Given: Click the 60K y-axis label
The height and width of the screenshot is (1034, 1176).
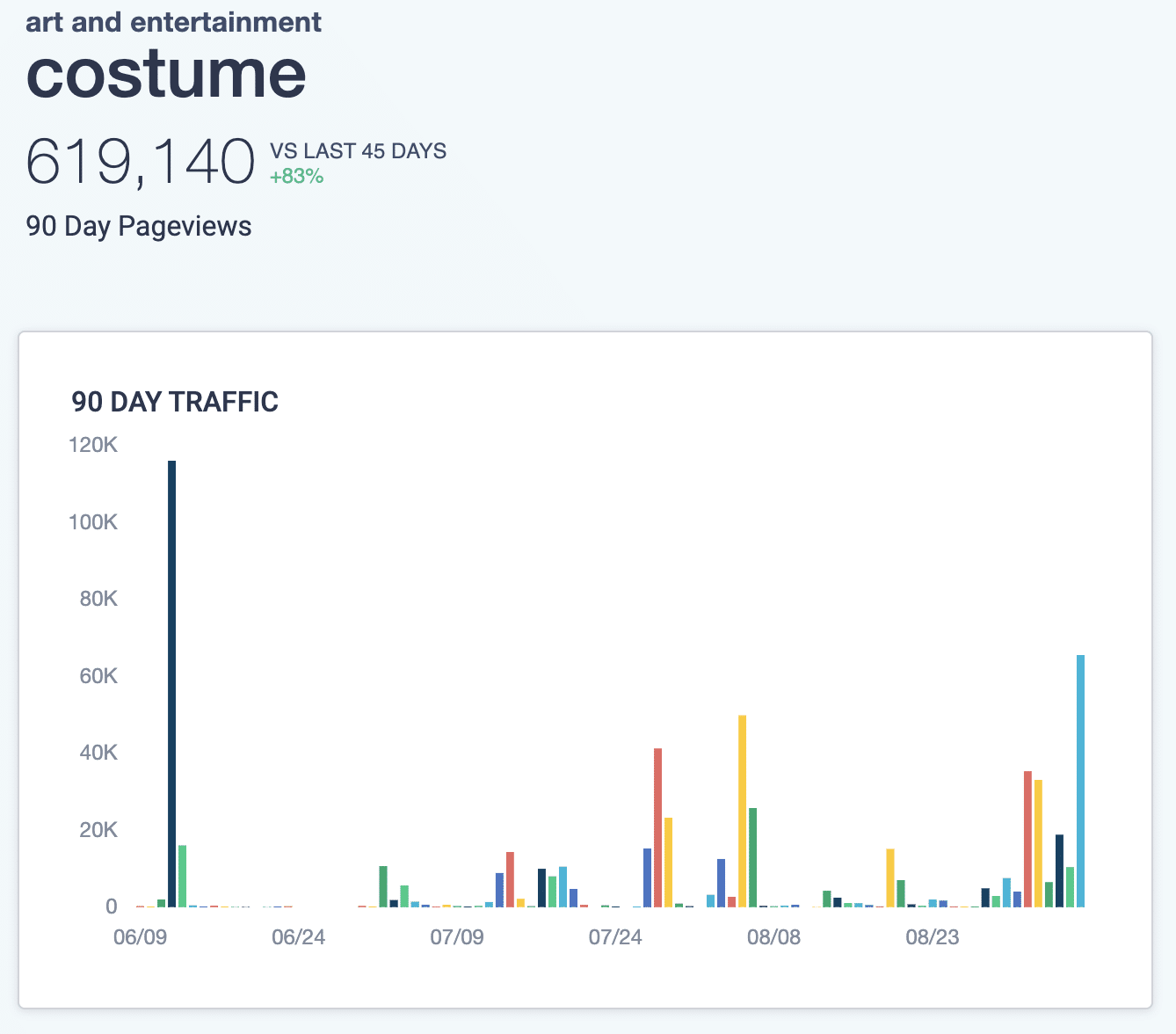Looking at the screenshot, I should tap(98, 676).
